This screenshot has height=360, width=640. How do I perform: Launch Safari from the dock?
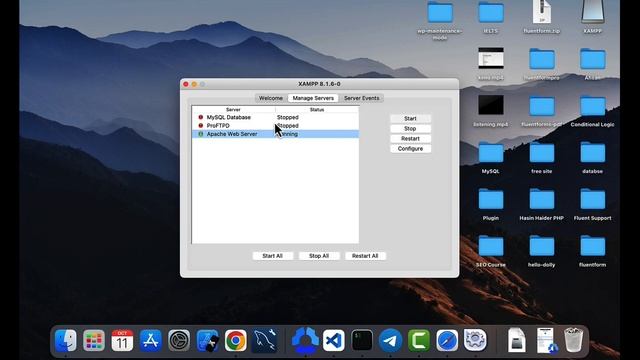(x=447, y=340)
